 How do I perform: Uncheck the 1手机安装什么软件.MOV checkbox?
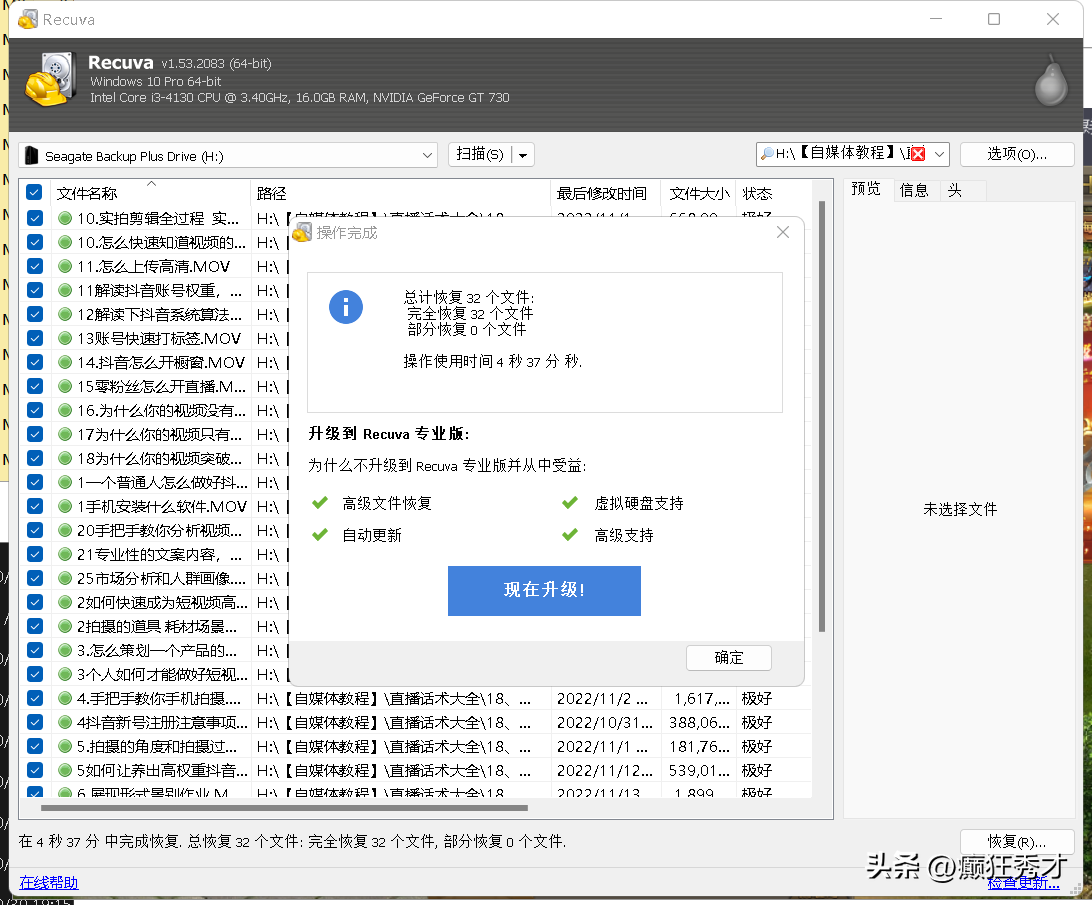[x=34, y=506]
